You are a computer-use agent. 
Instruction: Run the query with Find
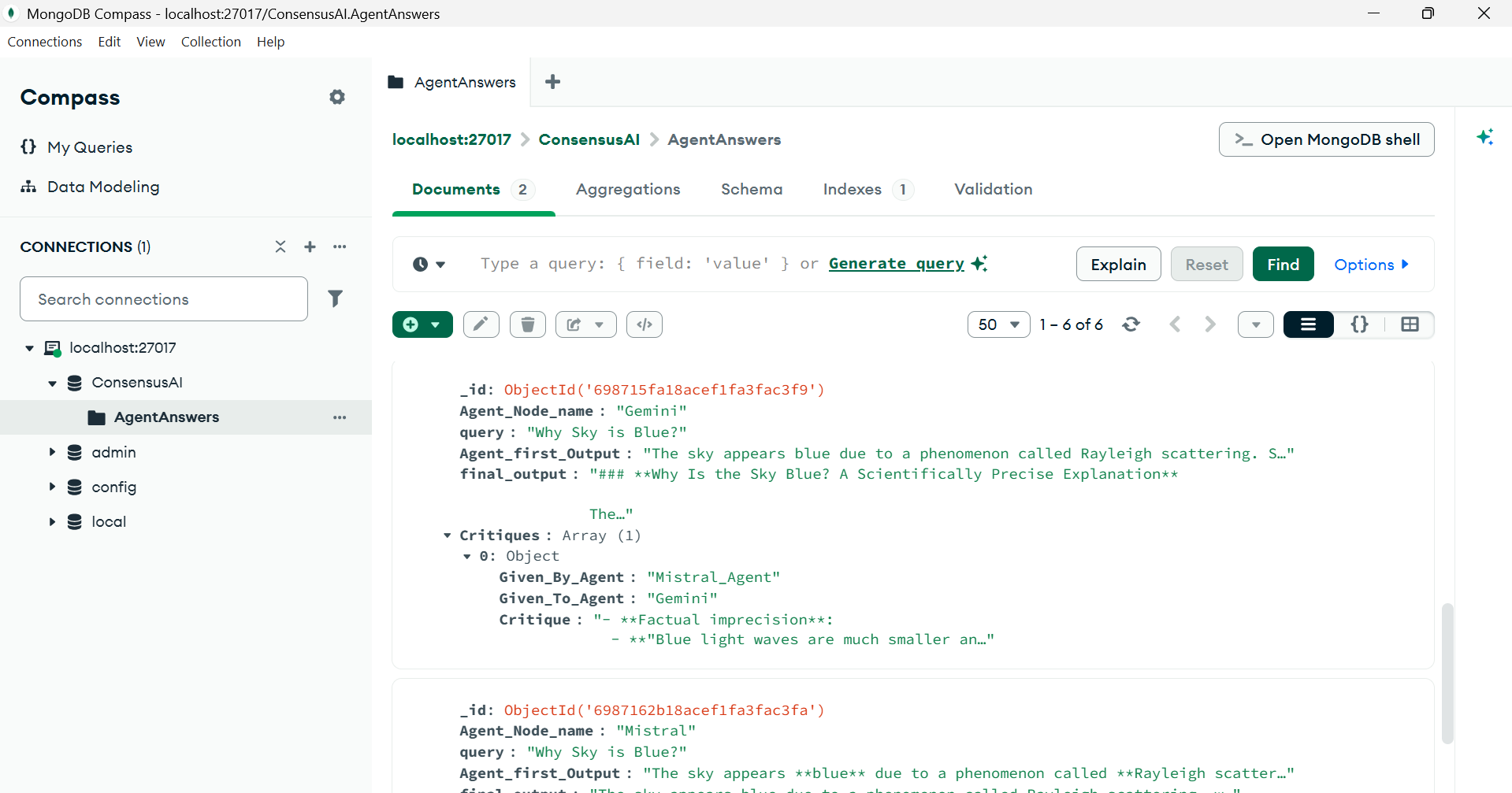(x=1283, y=265)
